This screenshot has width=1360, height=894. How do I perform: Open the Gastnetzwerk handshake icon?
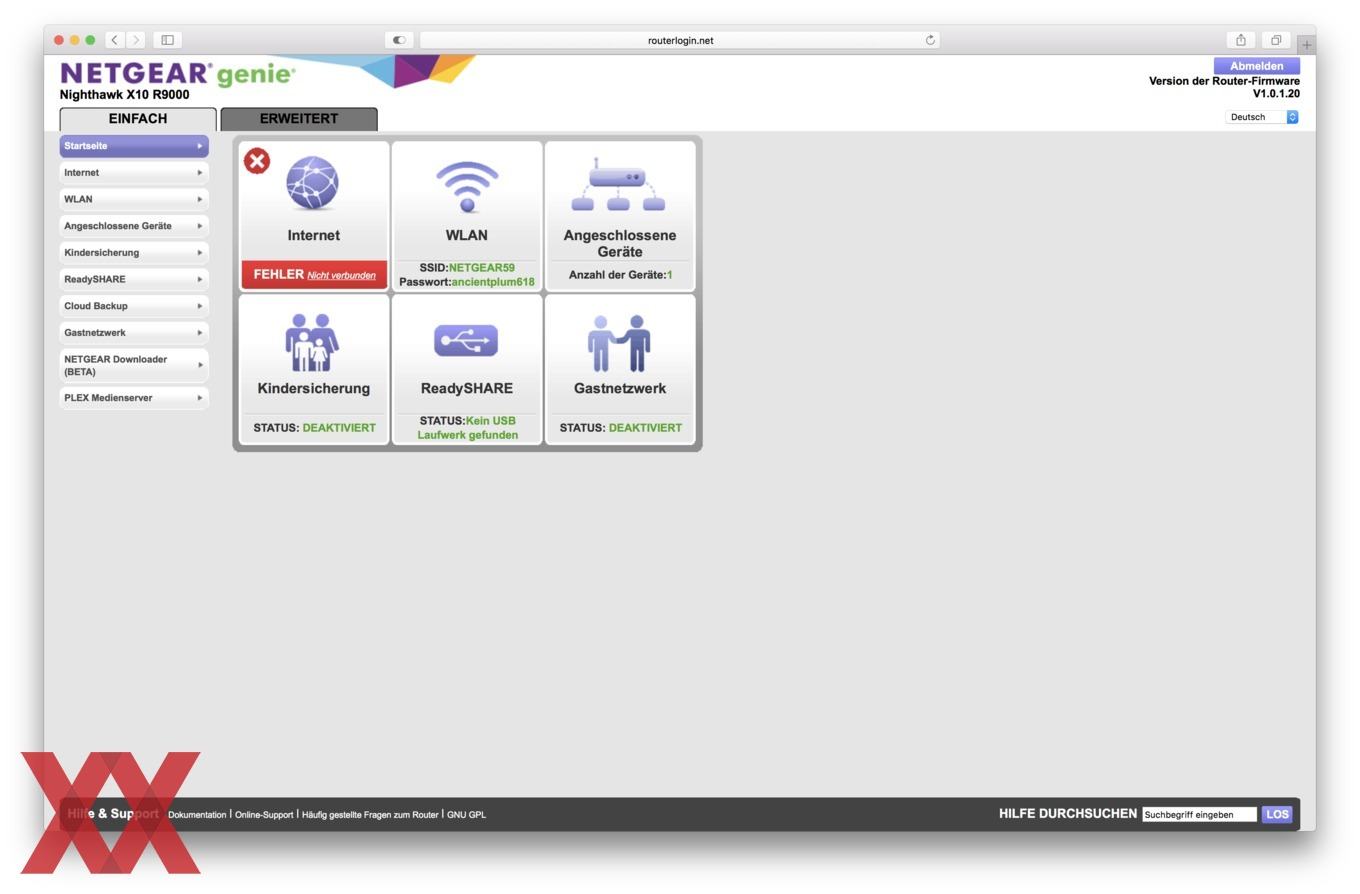pos(619,343)
